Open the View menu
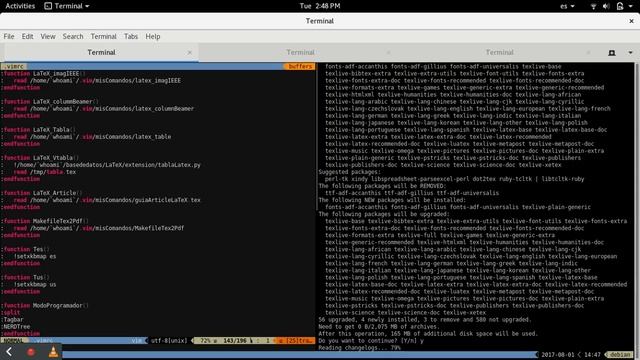Viewport: 640px width, 360px height. coord(48,36)
